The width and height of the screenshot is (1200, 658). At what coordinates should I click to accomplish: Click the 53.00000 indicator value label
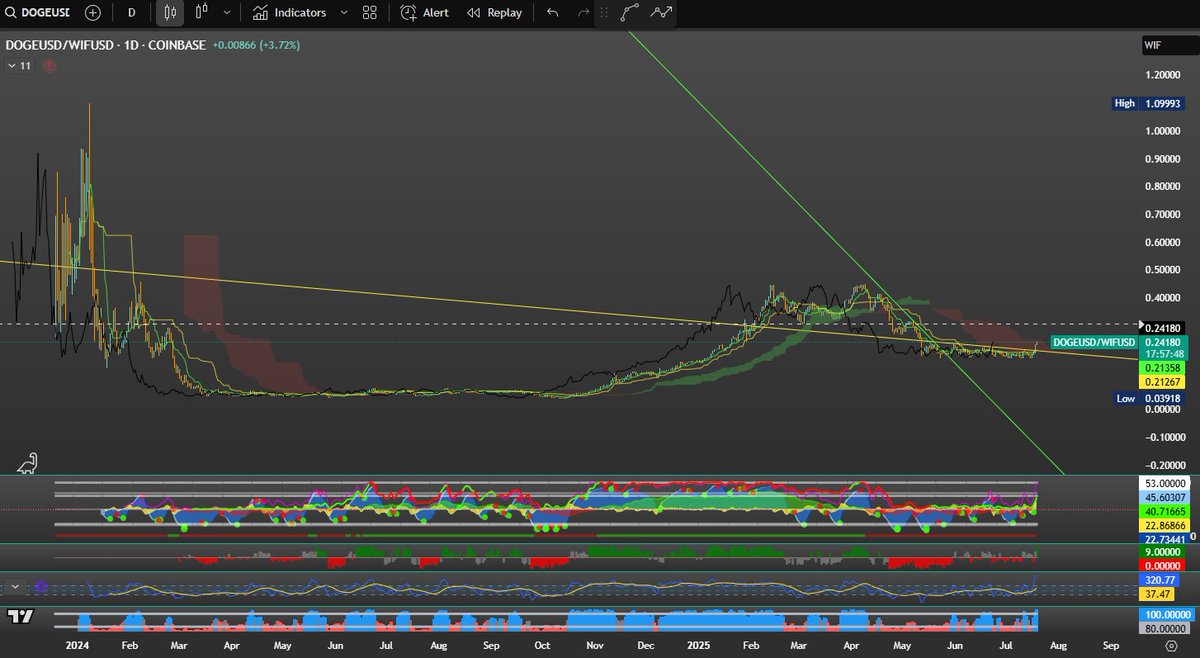point(1163,483)
